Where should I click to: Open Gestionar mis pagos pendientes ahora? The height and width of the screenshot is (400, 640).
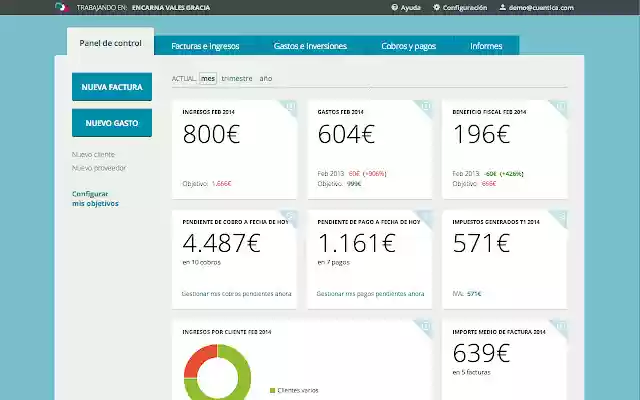click(x=370, y=293)
